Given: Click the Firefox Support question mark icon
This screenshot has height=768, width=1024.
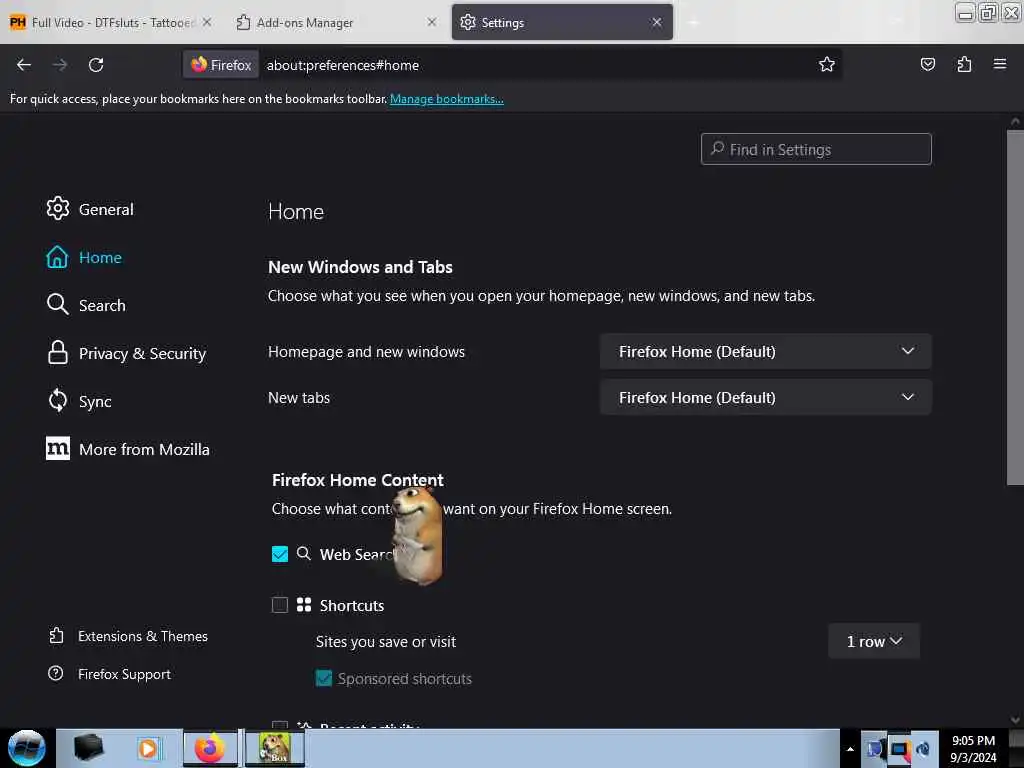Looking at the screenshot, I should pyautogui.click(x=56, y=673).
